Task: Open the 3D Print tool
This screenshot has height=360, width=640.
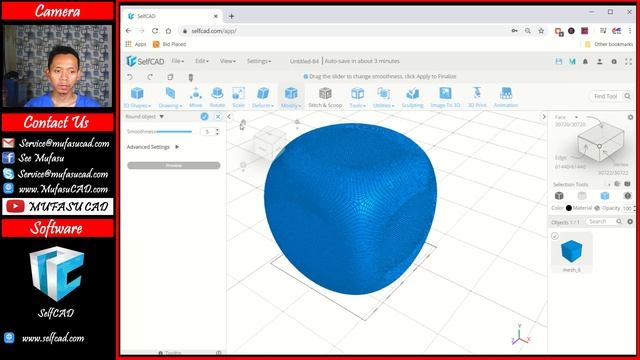Action: click(x=477, y=97)
